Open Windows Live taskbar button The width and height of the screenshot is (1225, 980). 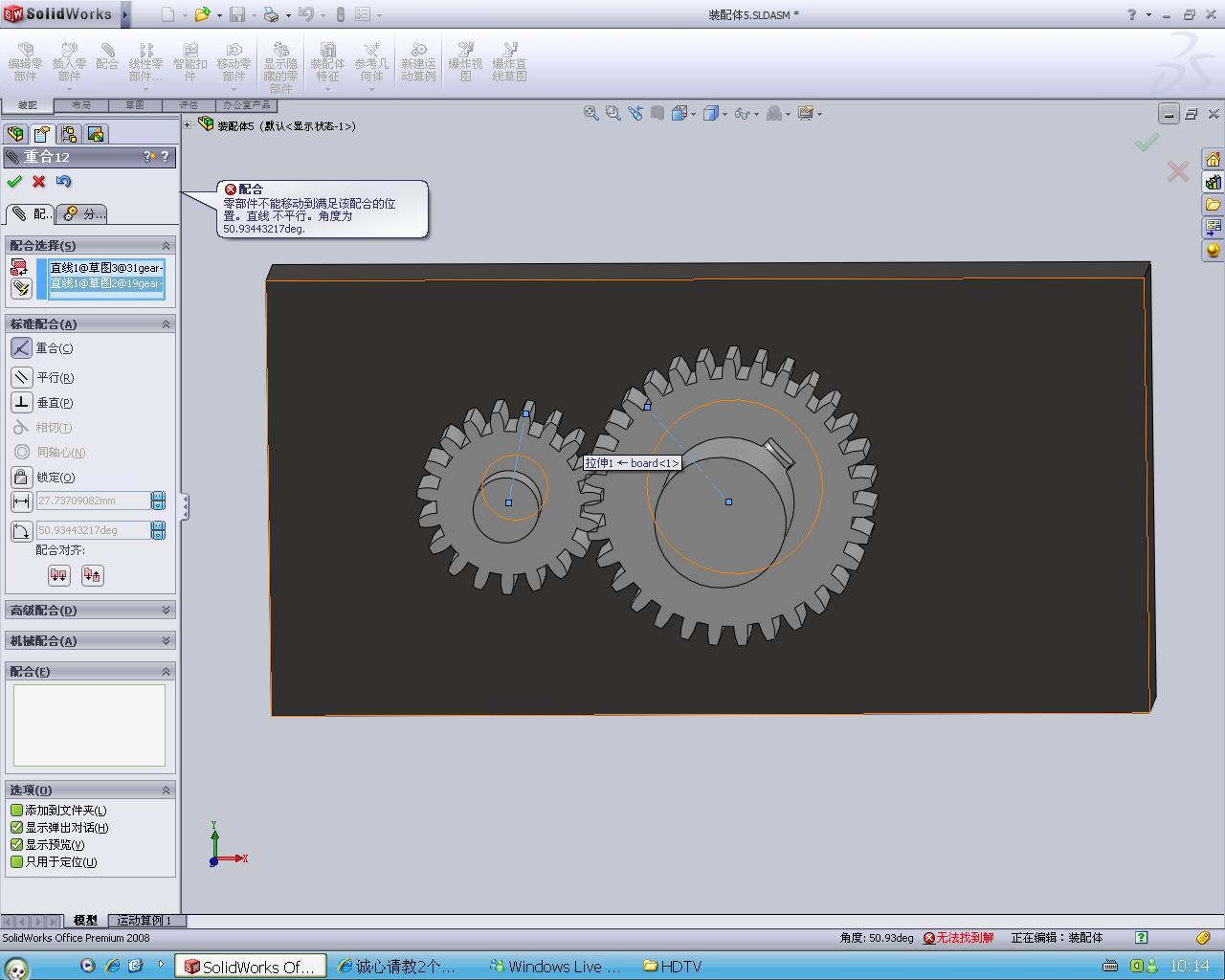[555, 967]
